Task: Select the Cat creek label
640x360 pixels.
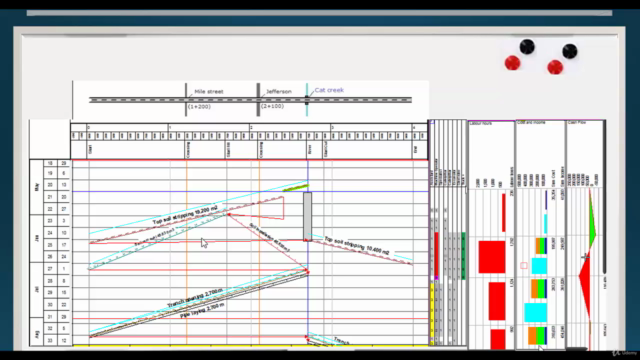Action: click(329, 90)
